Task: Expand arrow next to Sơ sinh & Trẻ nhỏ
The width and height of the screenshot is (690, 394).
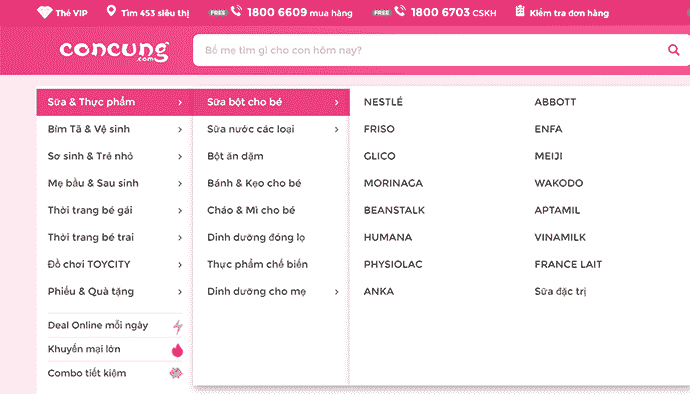Action: [x=180, y=156]
